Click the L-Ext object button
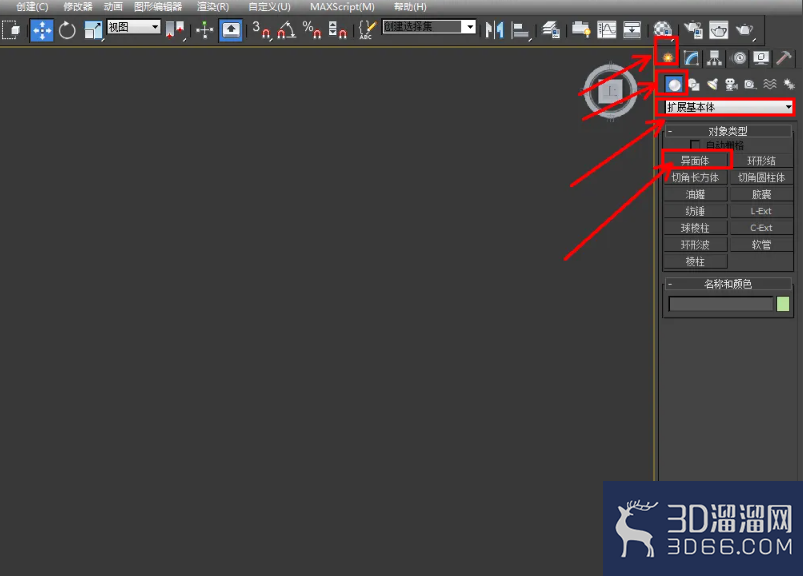803x576 pixels. click(761, 211)
